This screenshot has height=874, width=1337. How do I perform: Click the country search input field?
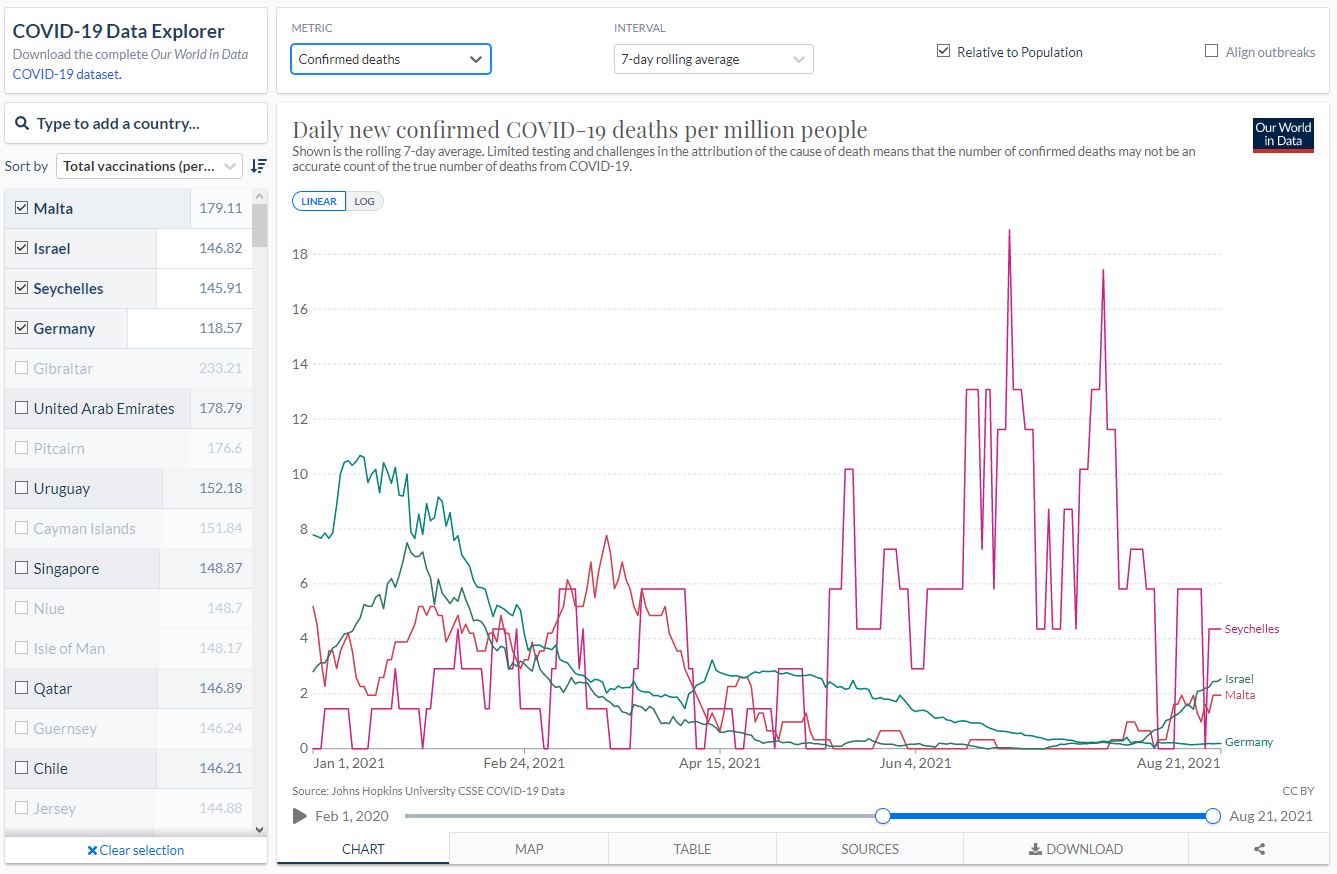tap(145, 124)
